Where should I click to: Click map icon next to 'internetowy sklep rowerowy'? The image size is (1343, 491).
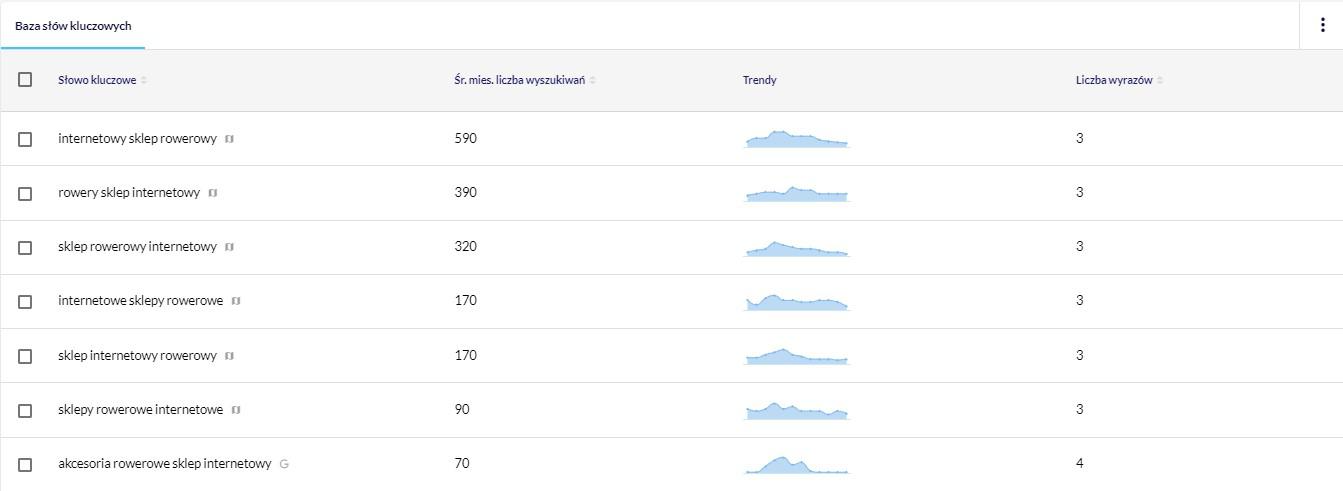pyautogui.click(x=229, y=139)
